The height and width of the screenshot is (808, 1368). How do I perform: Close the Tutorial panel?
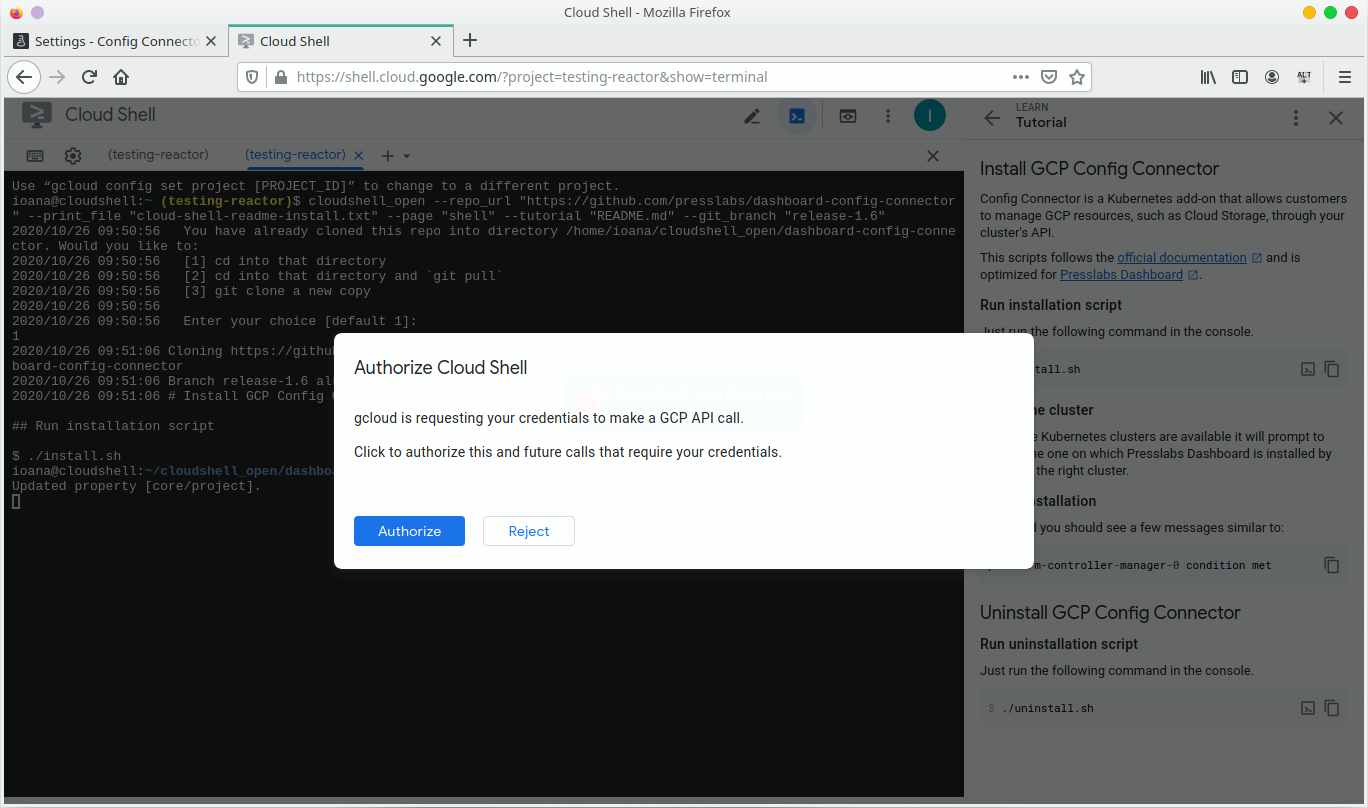(x=1336, y=118)
